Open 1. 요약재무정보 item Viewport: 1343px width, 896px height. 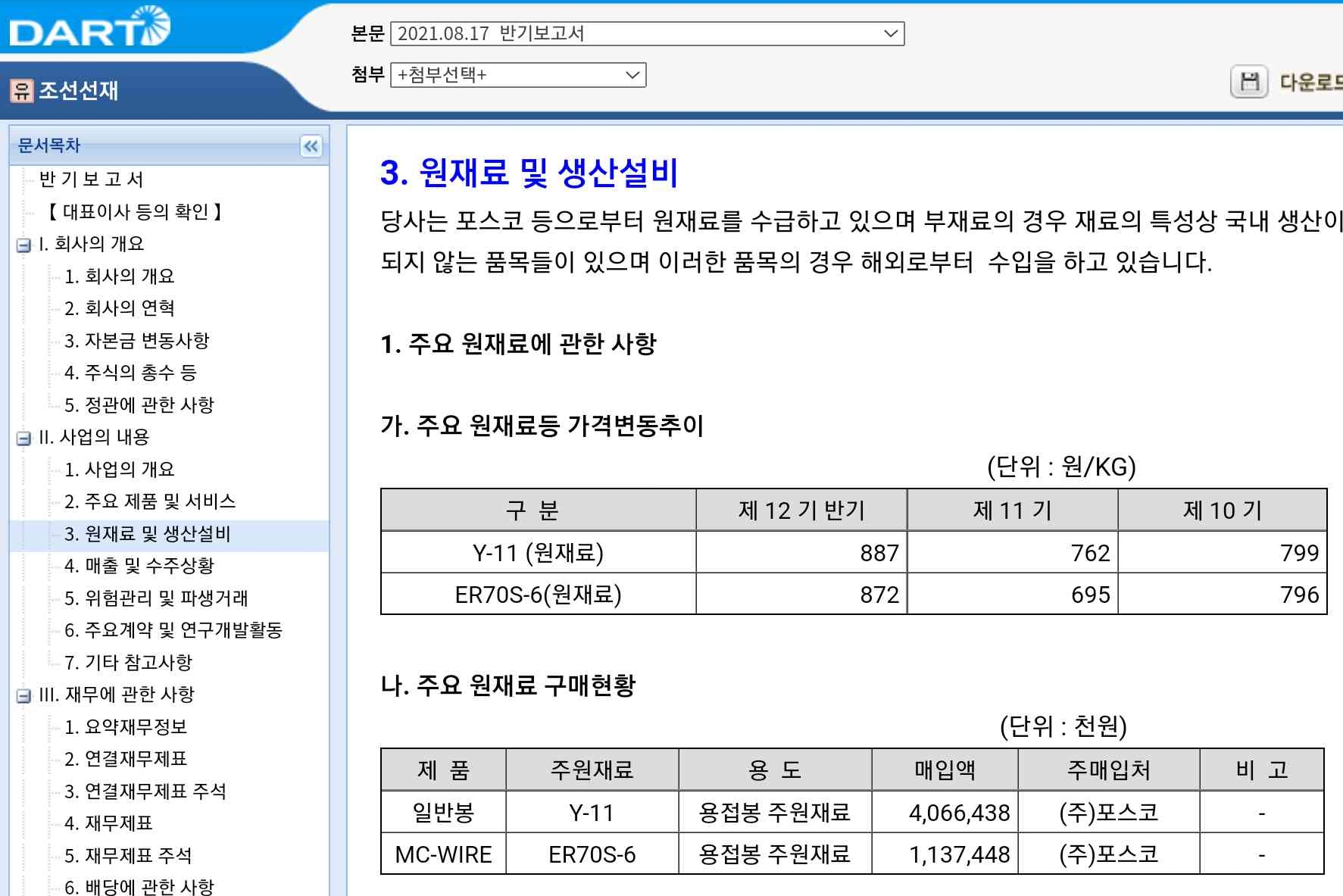pos(125,726)
